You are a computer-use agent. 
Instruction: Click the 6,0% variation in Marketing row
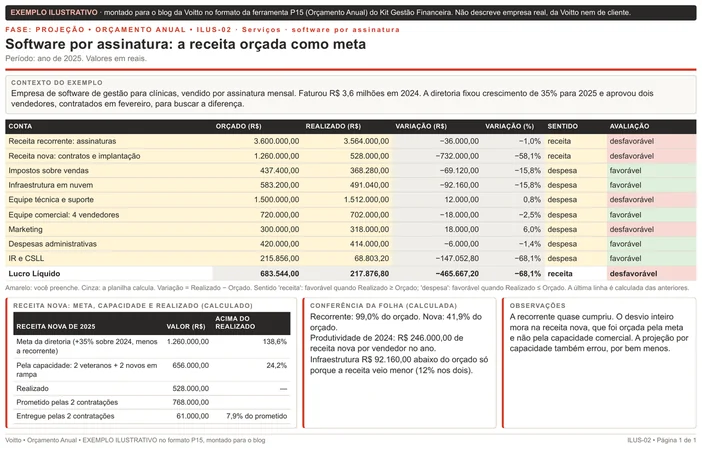[532, 229]
